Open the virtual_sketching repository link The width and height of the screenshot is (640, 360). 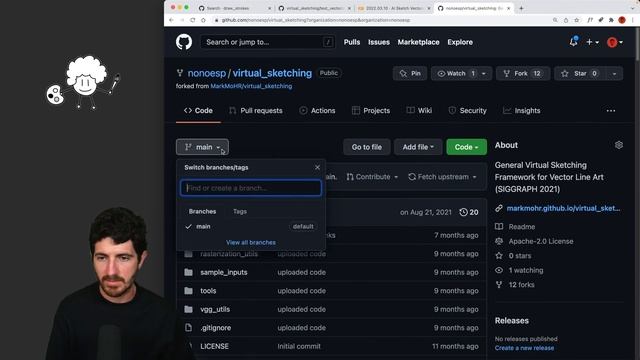click(272, 73)
